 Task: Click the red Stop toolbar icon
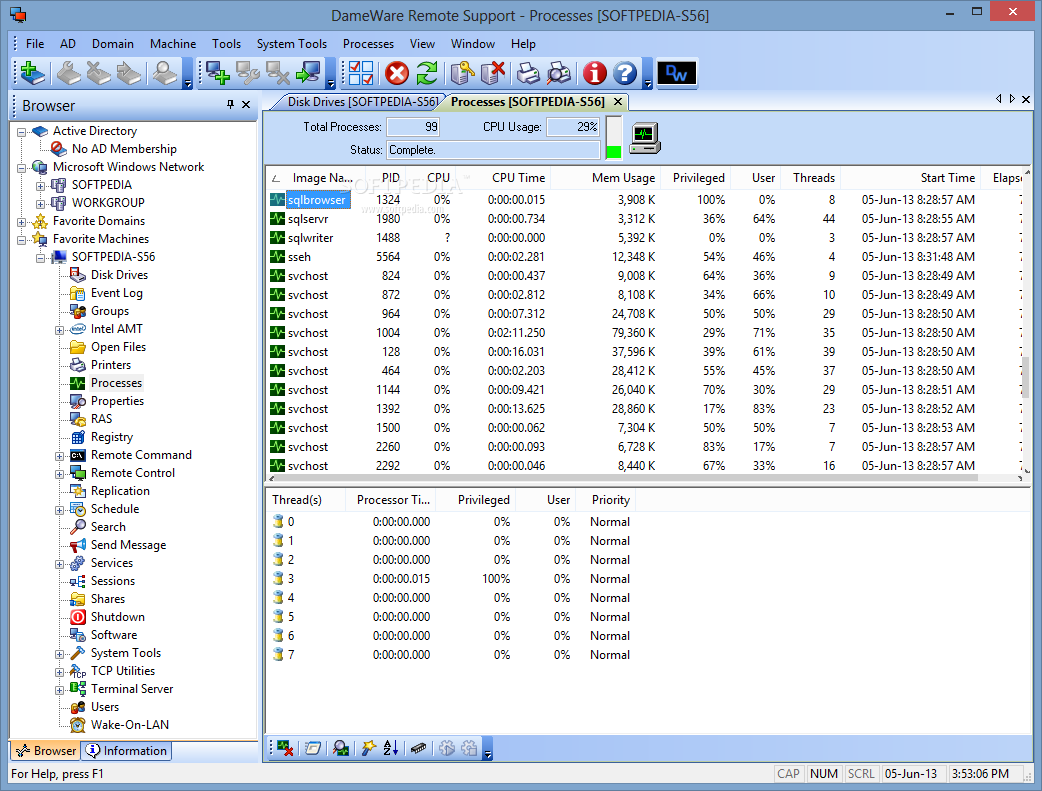coord(397,73)
